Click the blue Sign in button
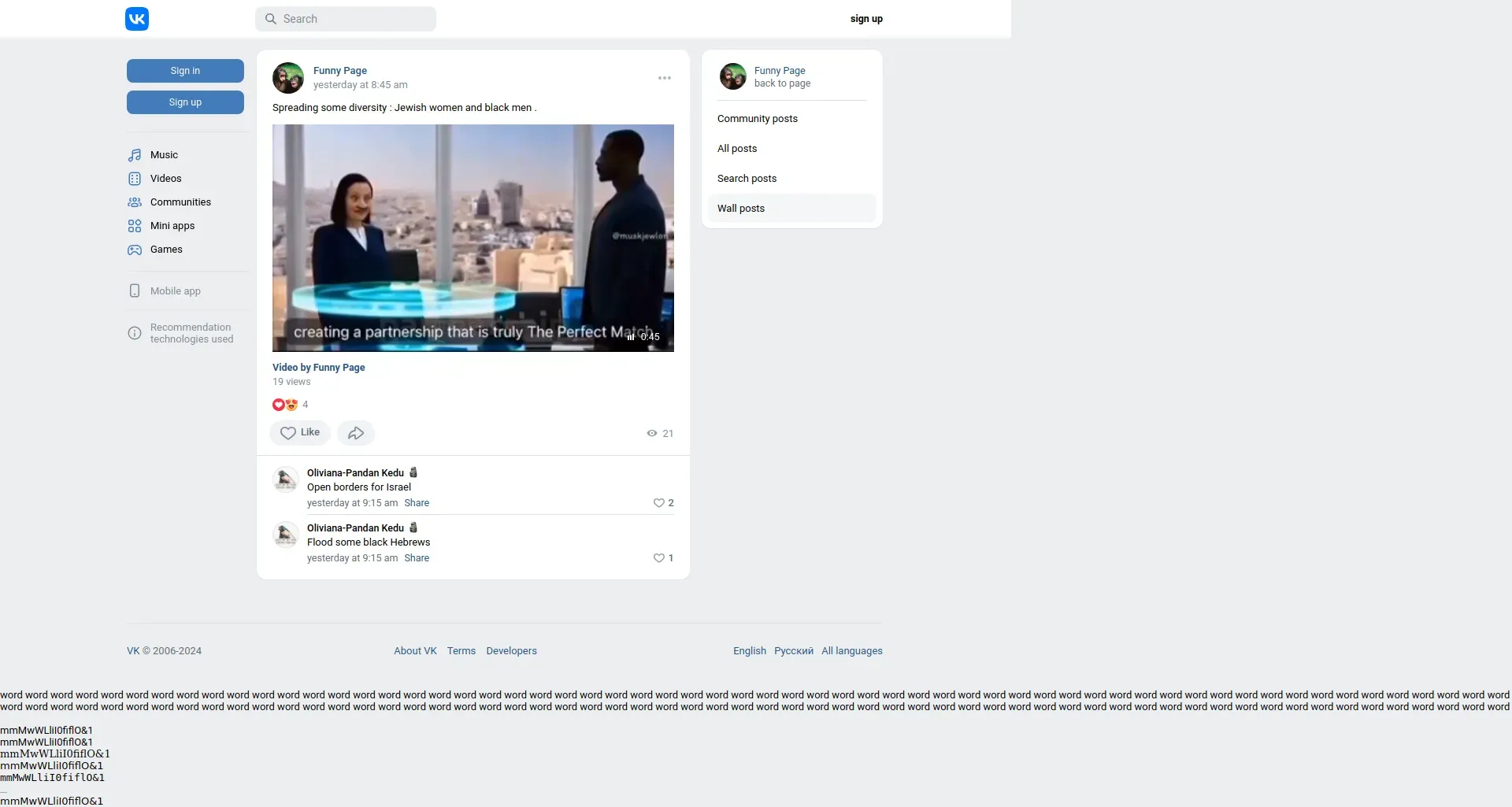 pyautogui.click(x=185, y=71)
